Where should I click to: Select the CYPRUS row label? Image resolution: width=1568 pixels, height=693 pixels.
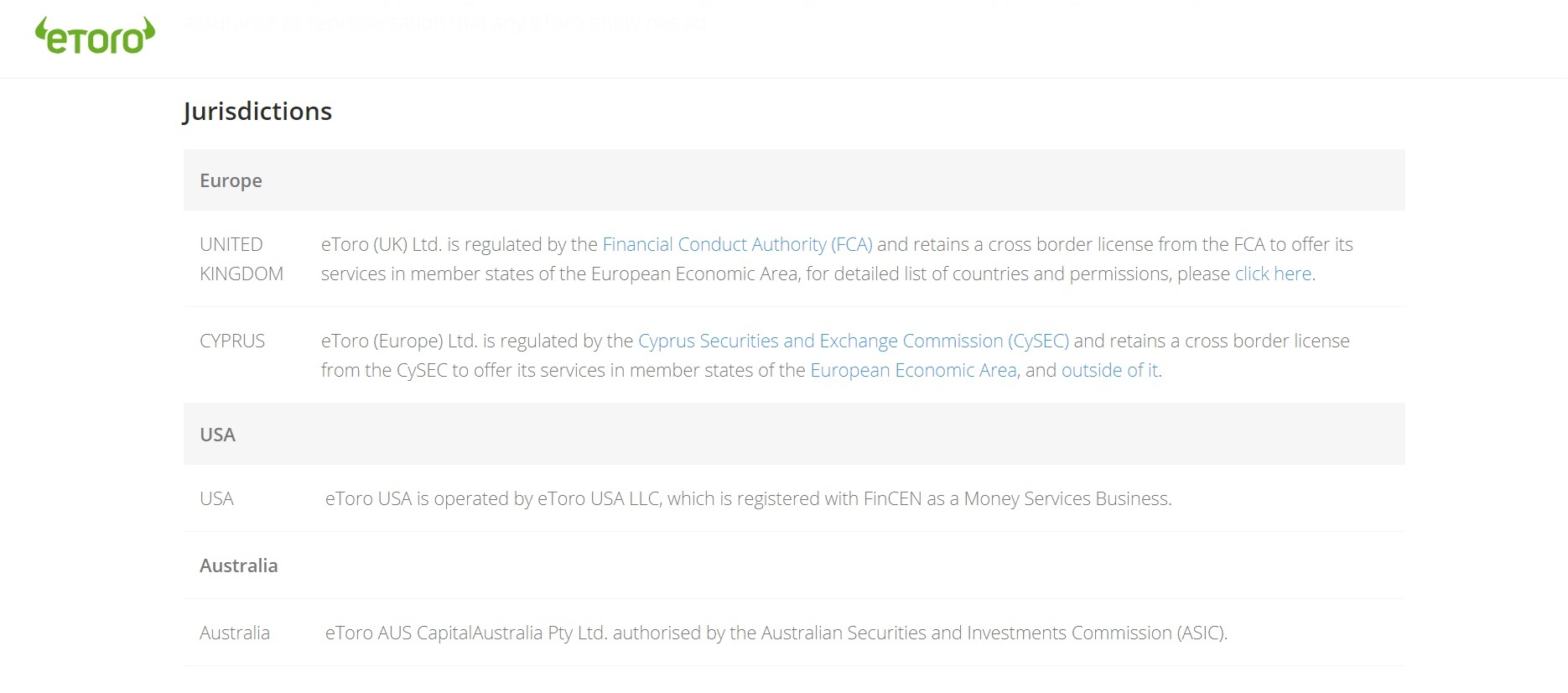[232, 341]
